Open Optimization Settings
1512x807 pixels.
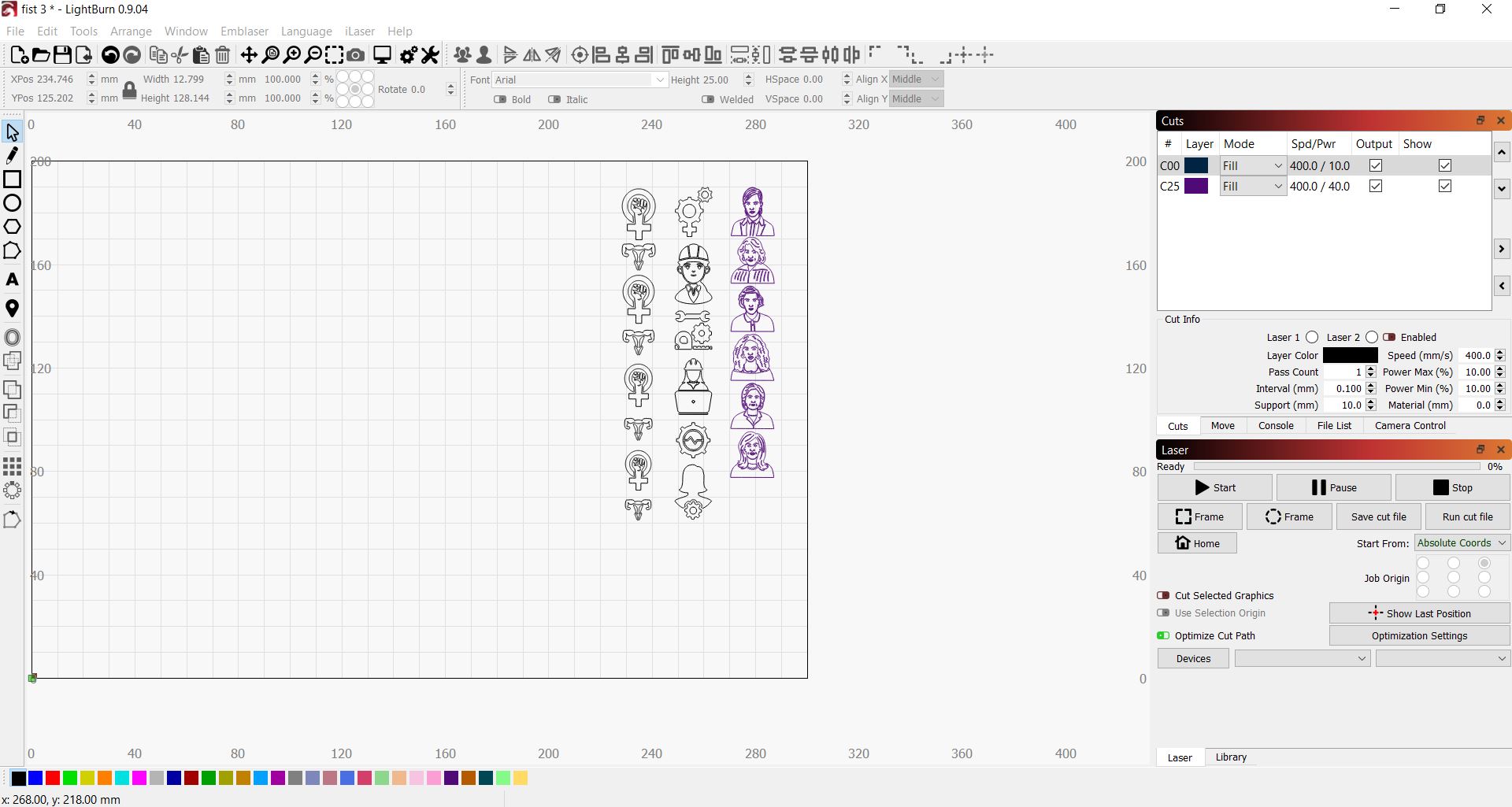click(x=1419, y=635)
